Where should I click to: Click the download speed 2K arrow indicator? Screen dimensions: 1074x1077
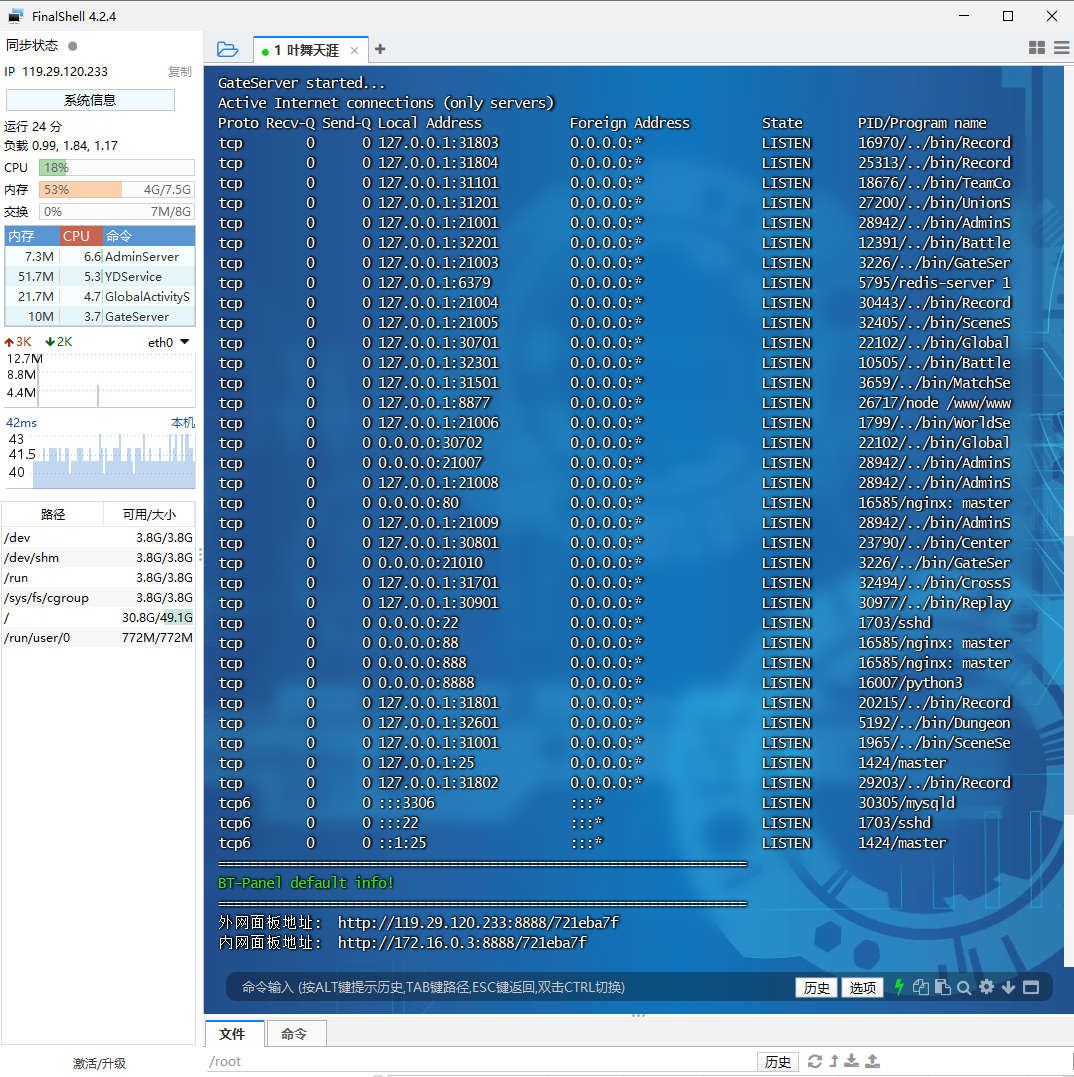point(59,341)
